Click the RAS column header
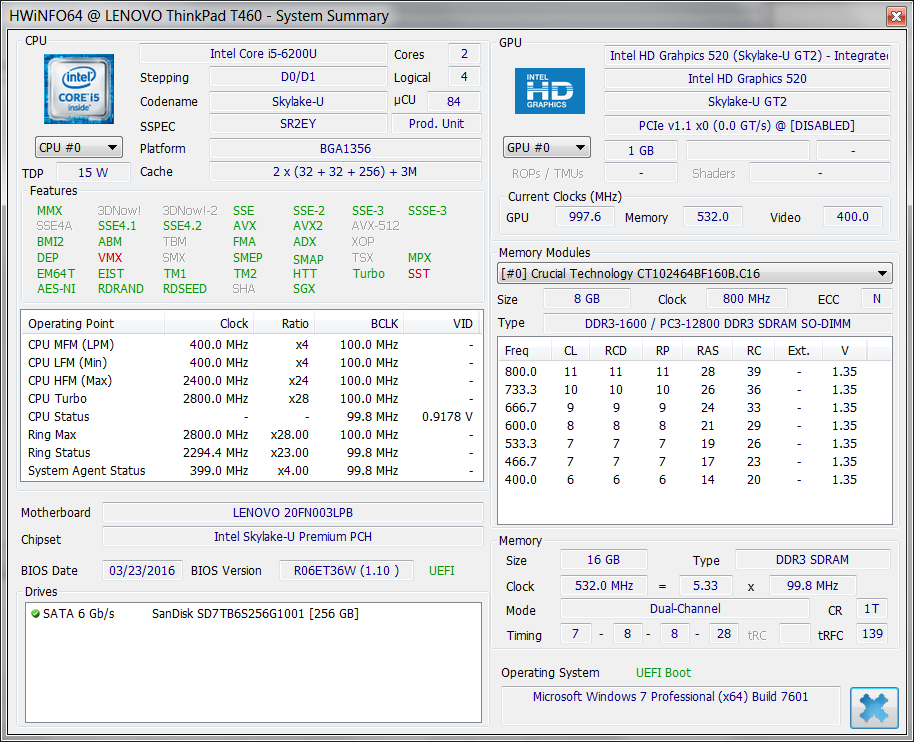 coord(708,350)
